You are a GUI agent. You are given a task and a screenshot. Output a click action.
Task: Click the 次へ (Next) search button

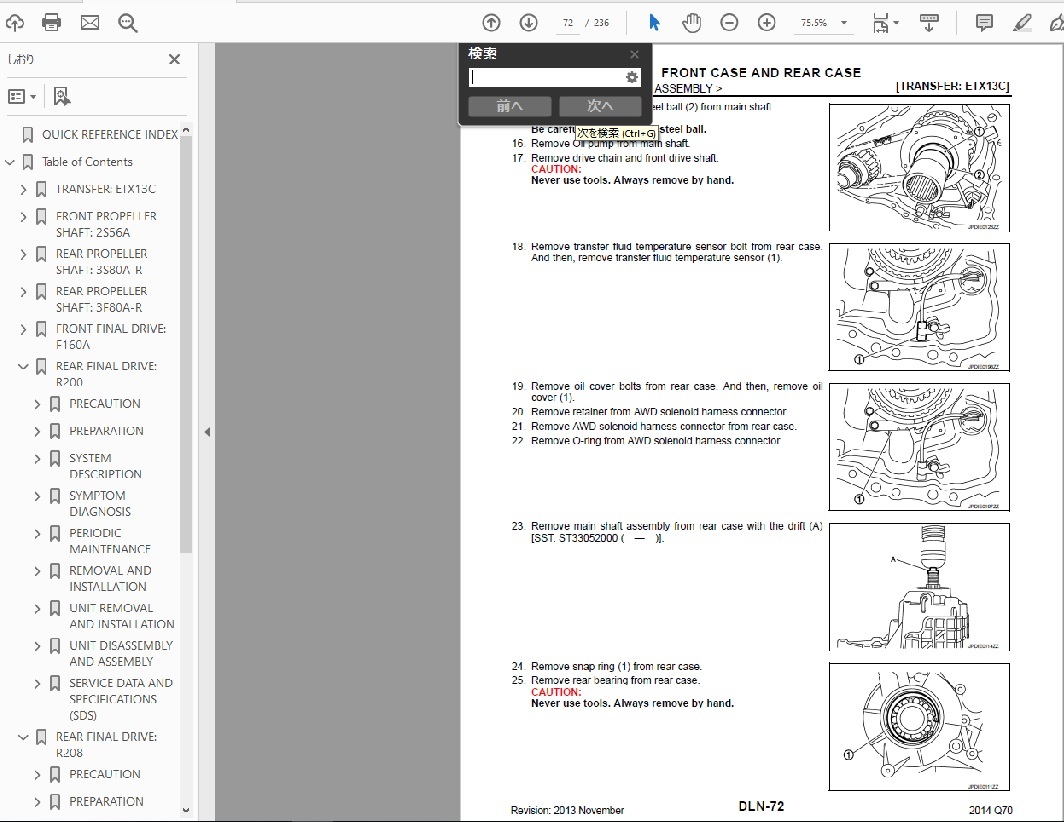600,106
